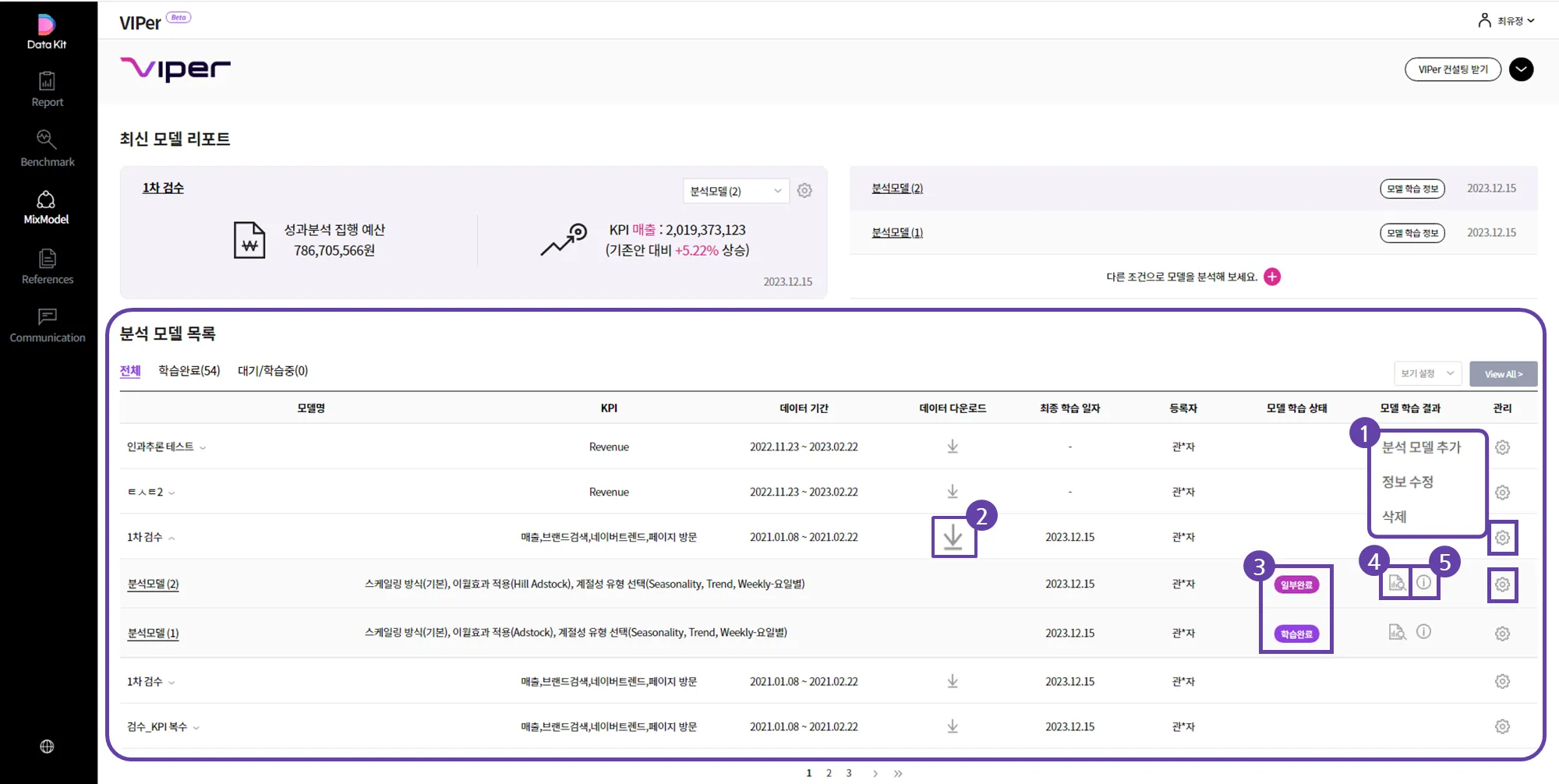Open the user profile icon 최유정
1559x784 pixels.
[1484, 20]
